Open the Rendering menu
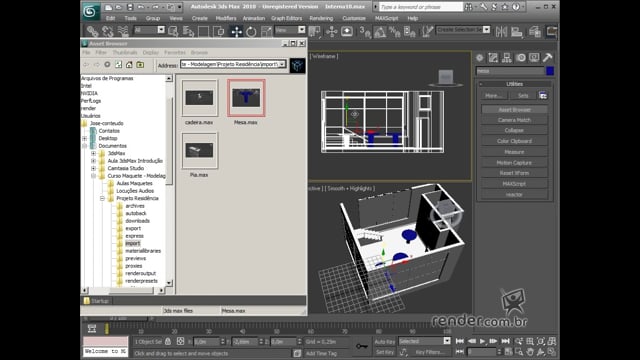The width and height of the screenshot is (640, 360). coord(321,18)
